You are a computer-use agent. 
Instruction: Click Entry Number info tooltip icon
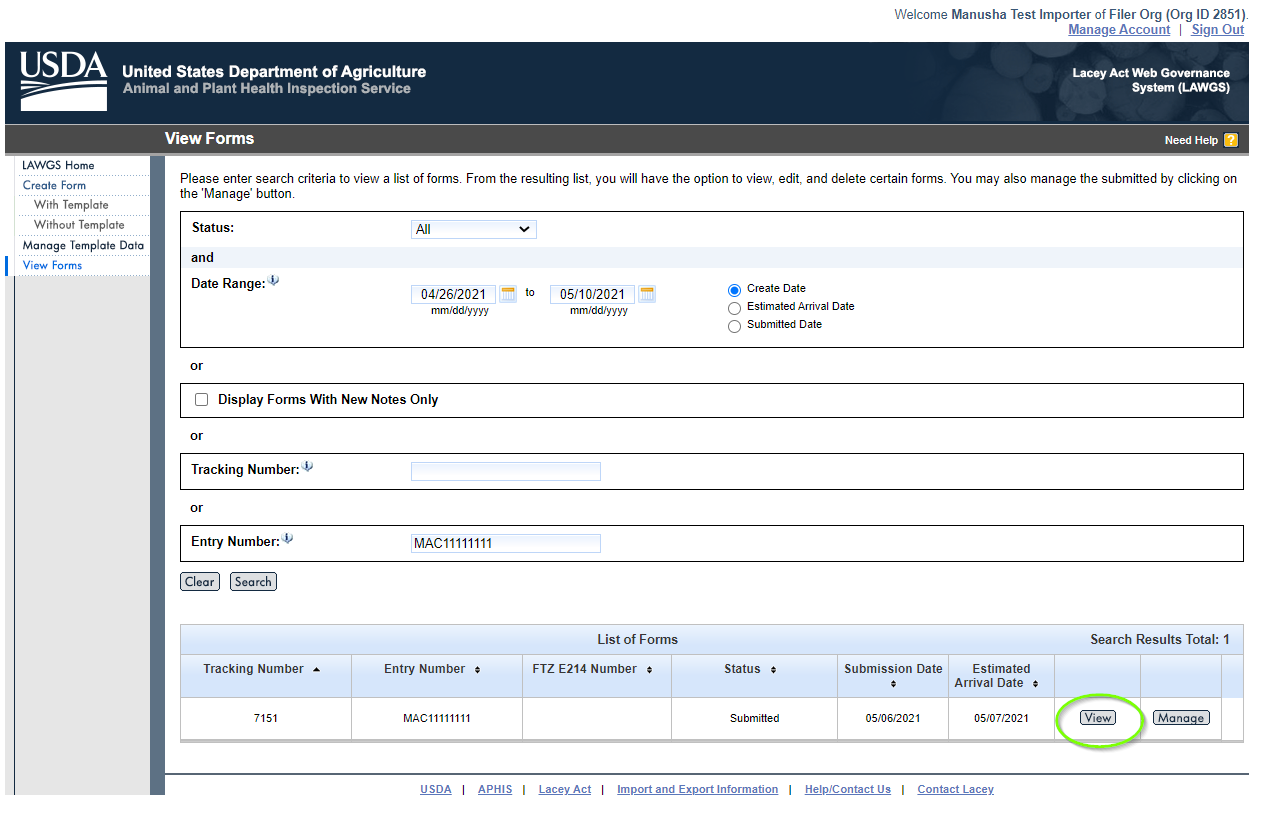pos(287,539)
